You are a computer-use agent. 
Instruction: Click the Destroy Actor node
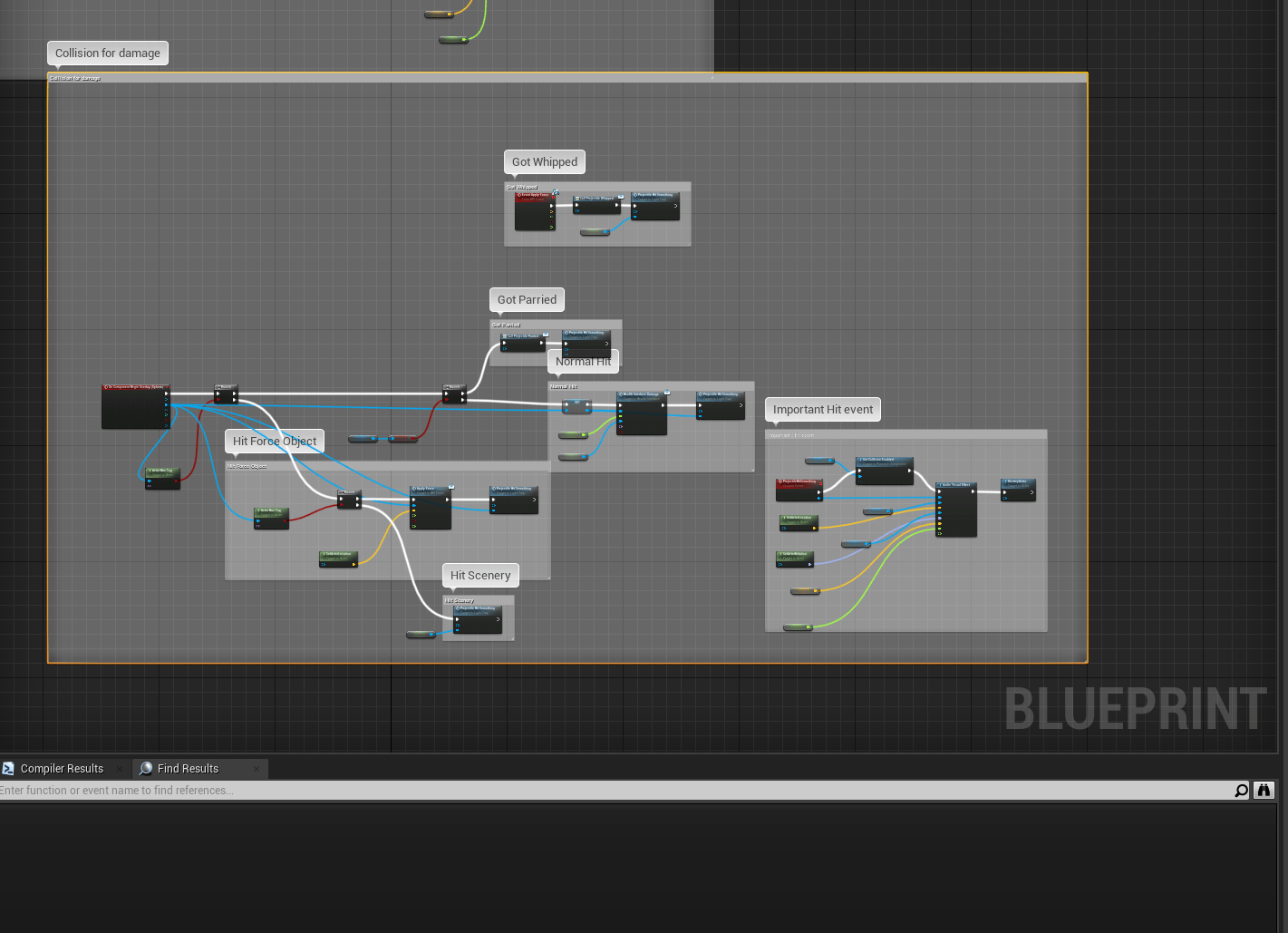tap(1018, 490)
